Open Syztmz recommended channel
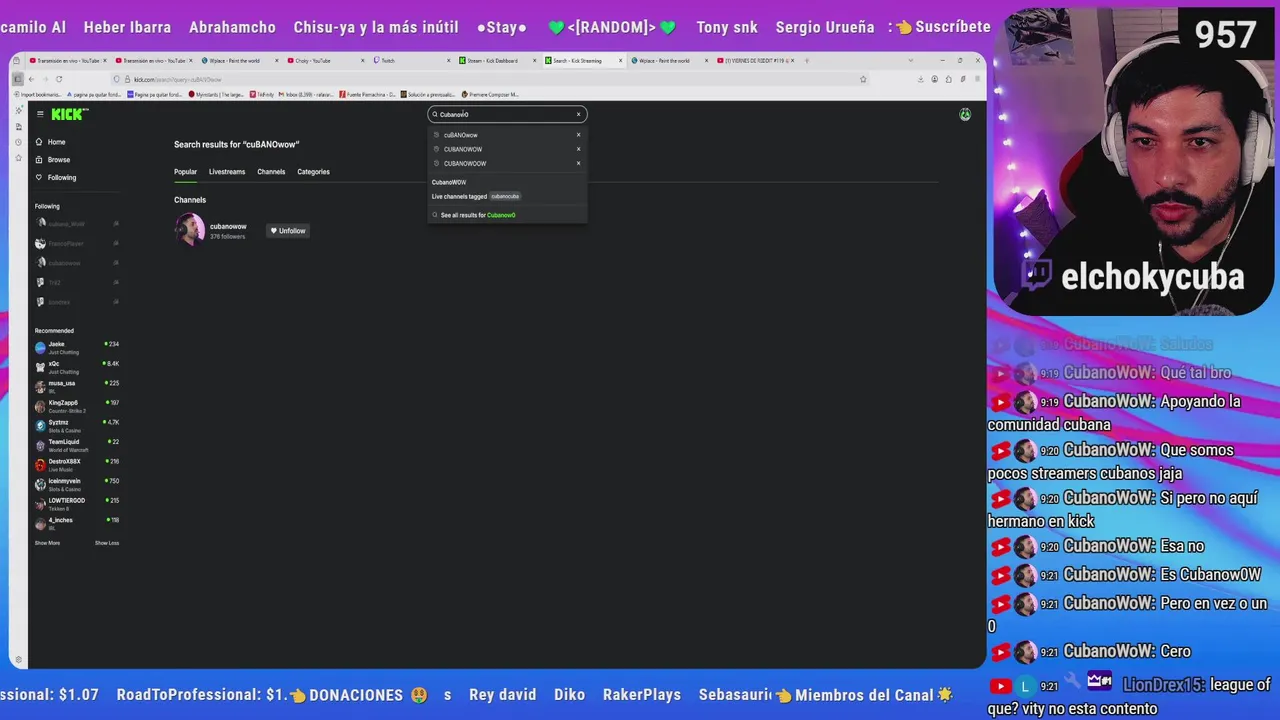Screen dimensions: 1280x720 coord(77,425)
